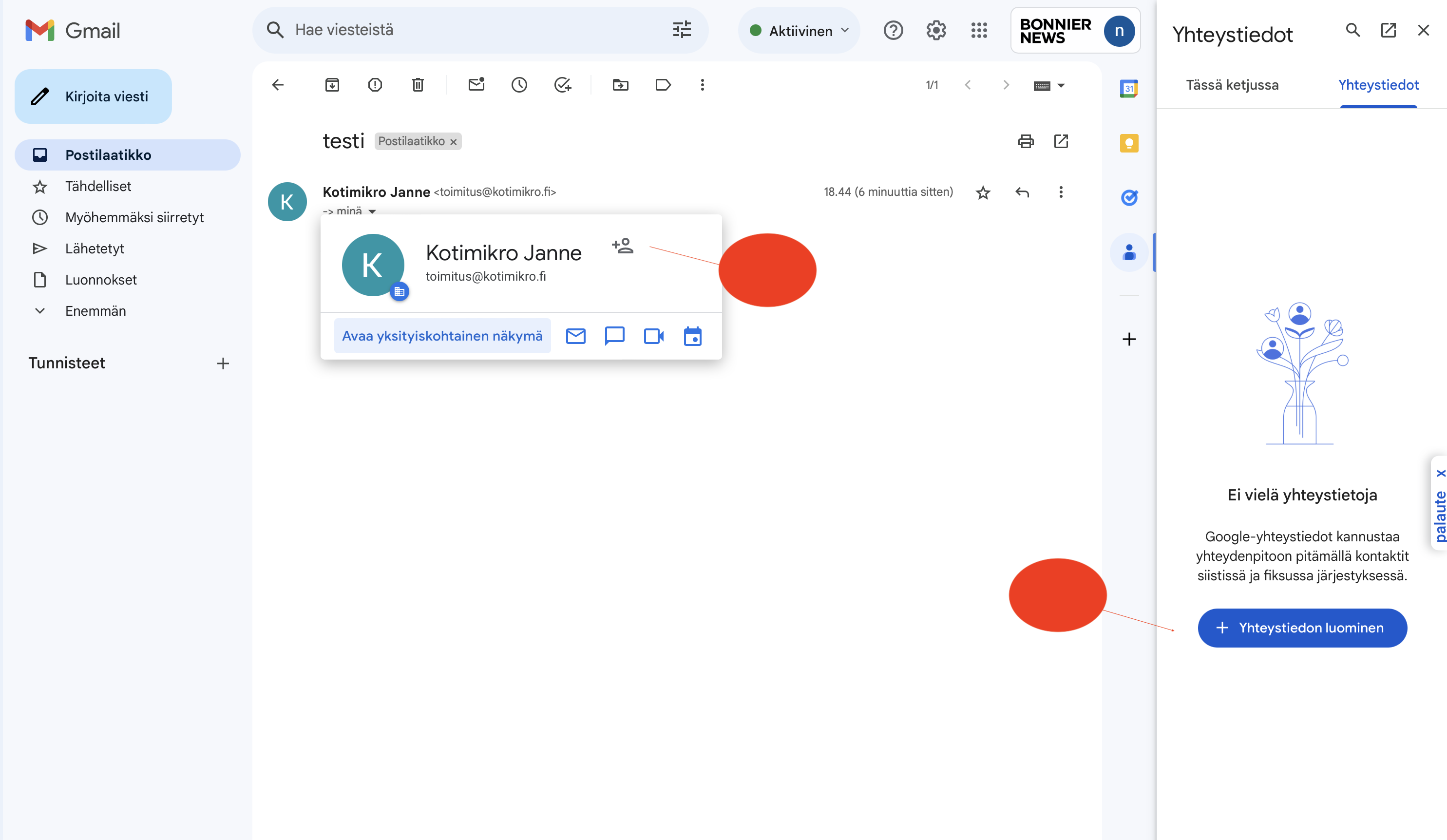
Task: Star the message from Kotimikro Janne
Action: click(x=983, y=192)
